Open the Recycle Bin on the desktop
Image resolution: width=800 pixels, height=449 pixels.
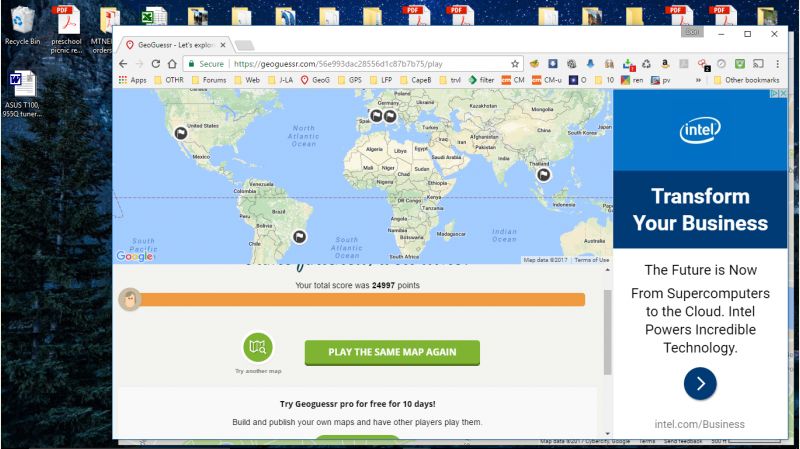22,26
